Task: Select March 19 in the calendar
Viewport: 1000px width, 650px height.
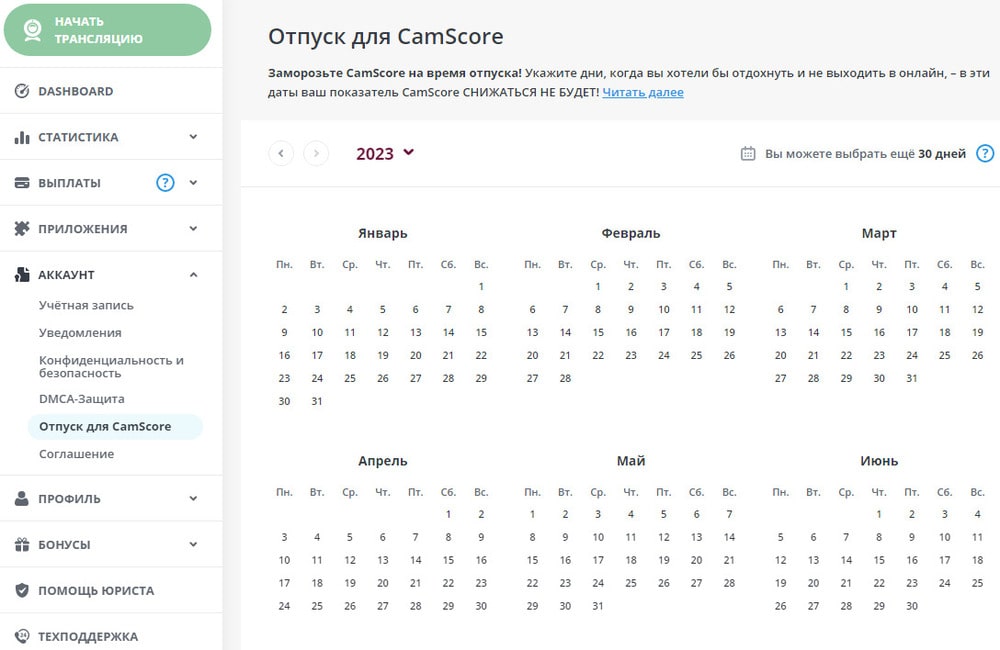Action: [x=978, y=332]
